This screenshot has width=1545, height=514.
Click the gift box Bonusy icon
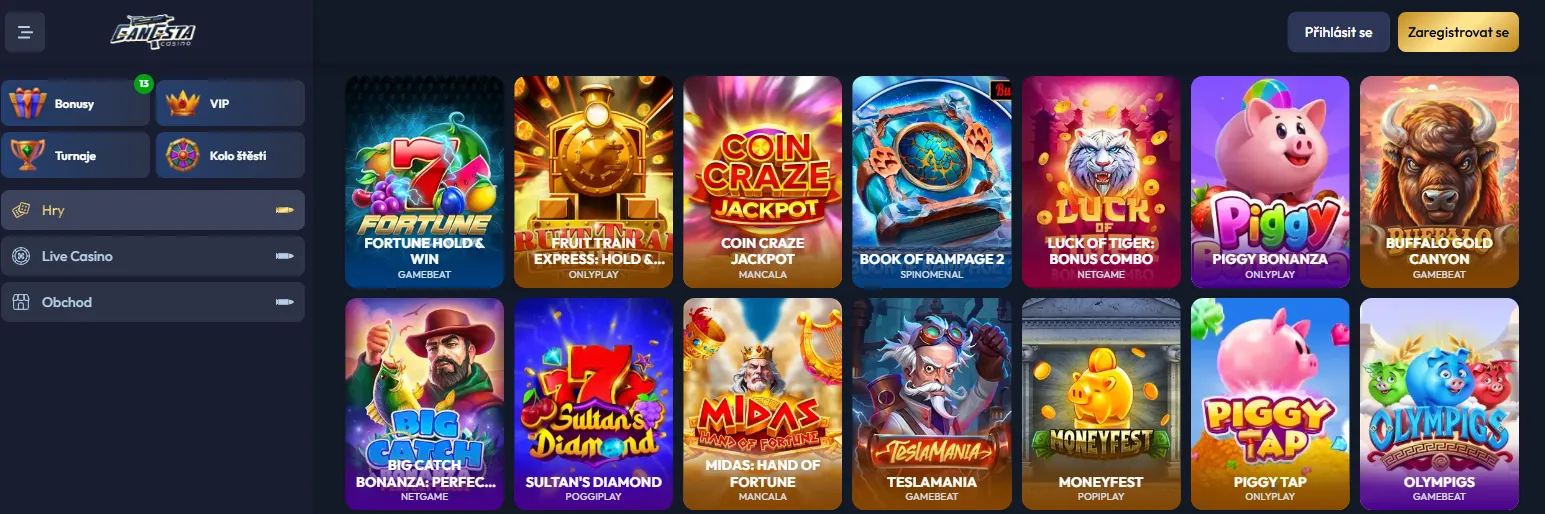(28, 103)
